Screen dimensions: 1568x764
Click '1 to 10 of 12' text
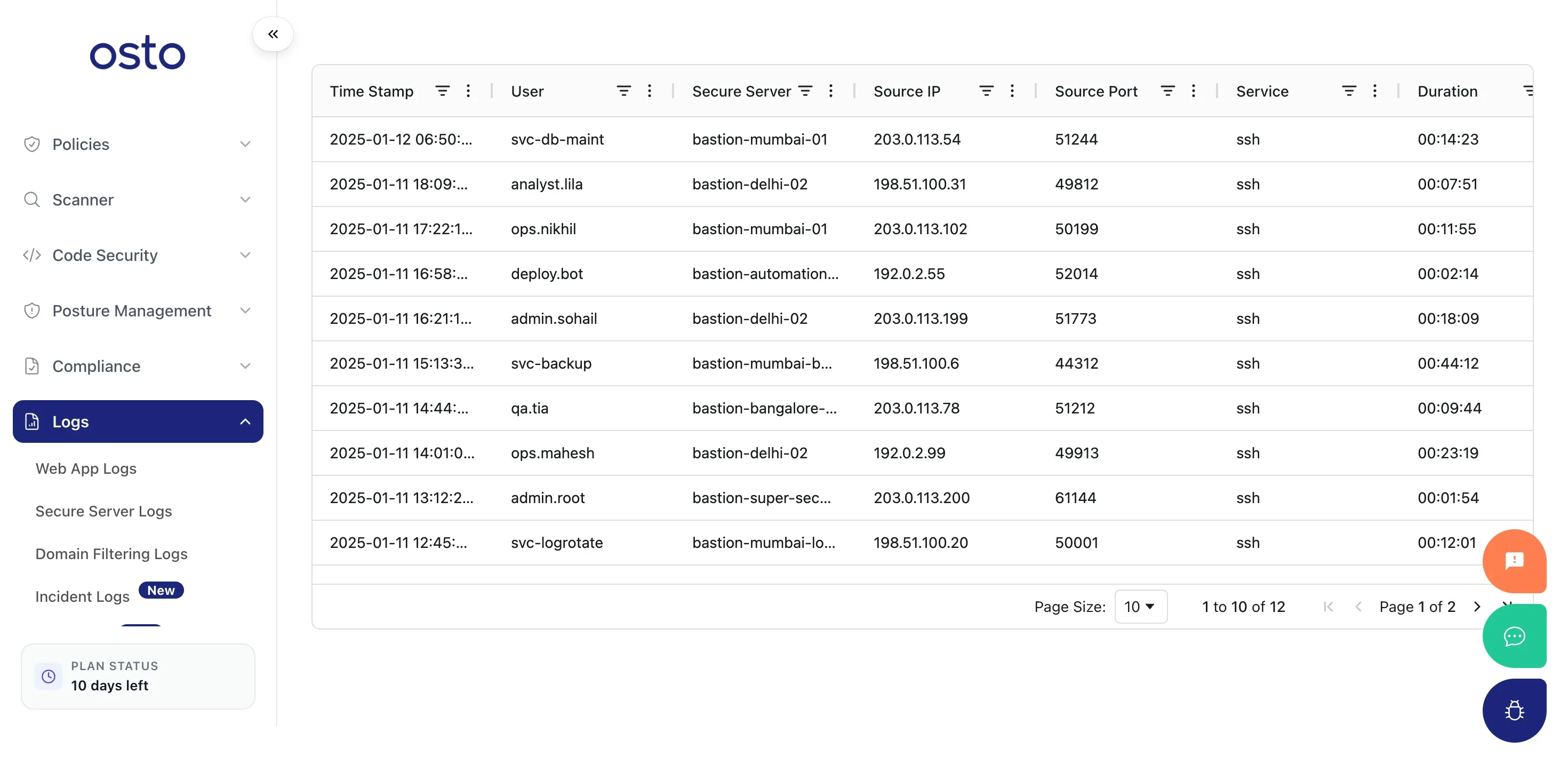[1244, 606]
